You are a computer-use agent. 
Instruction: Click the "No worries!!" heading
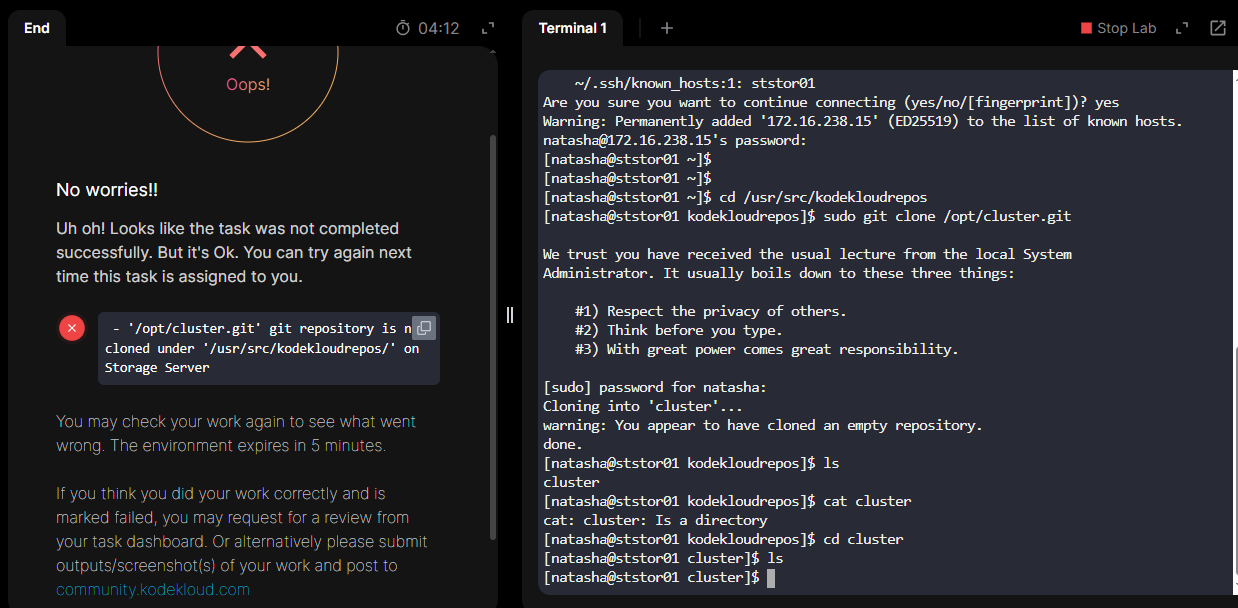107,190
